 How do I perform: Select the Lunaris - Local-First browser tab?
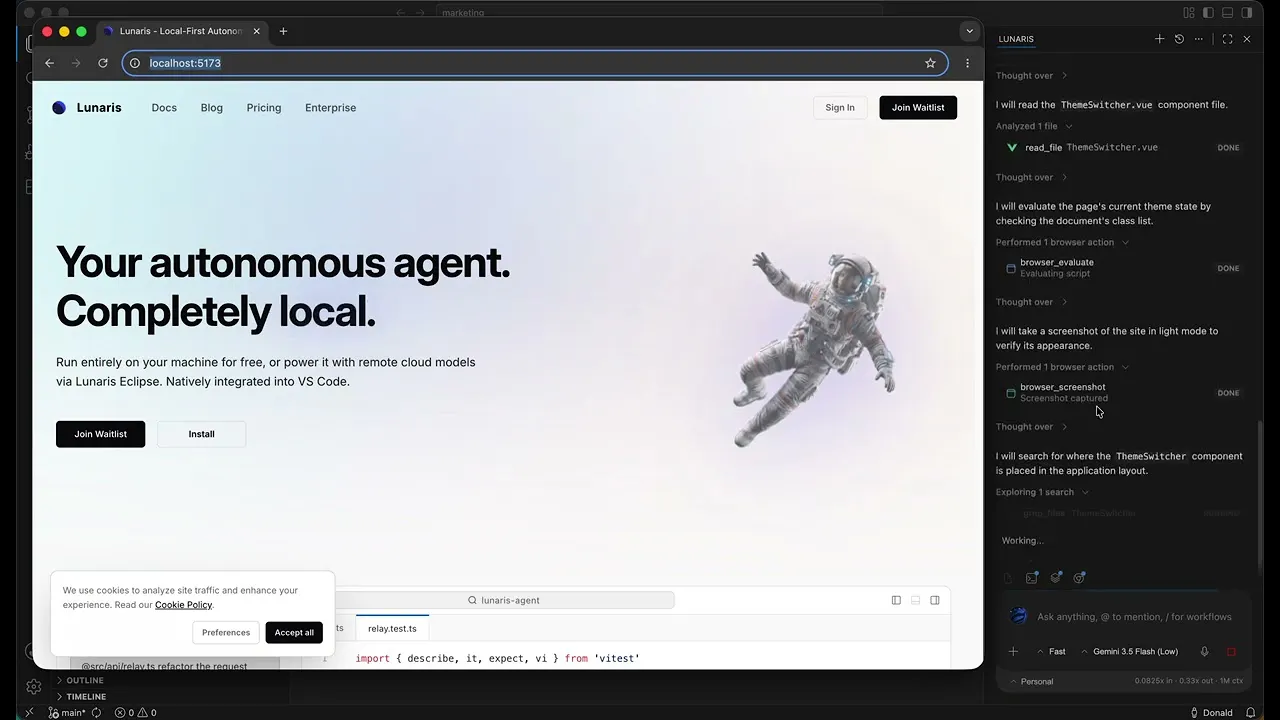tap(183, 31)
